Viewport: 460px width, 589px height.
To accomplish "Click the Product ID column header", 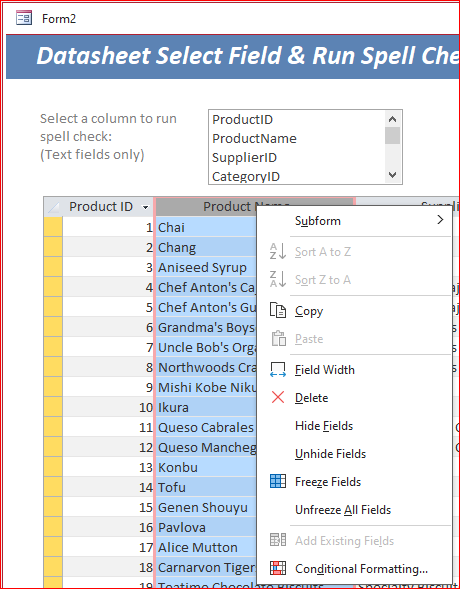I will point(108,207).
